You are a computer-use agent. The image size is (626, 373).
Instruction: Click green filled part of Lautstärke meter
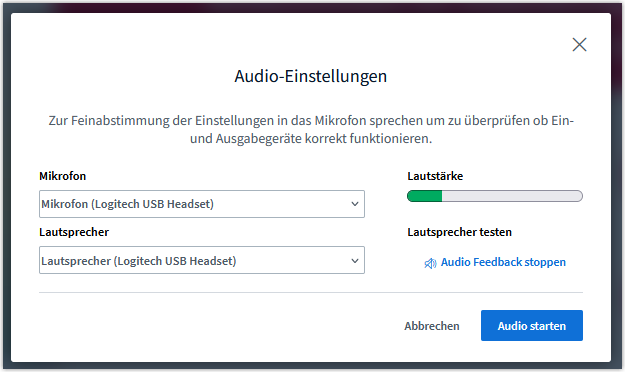[x=424, y=196]
